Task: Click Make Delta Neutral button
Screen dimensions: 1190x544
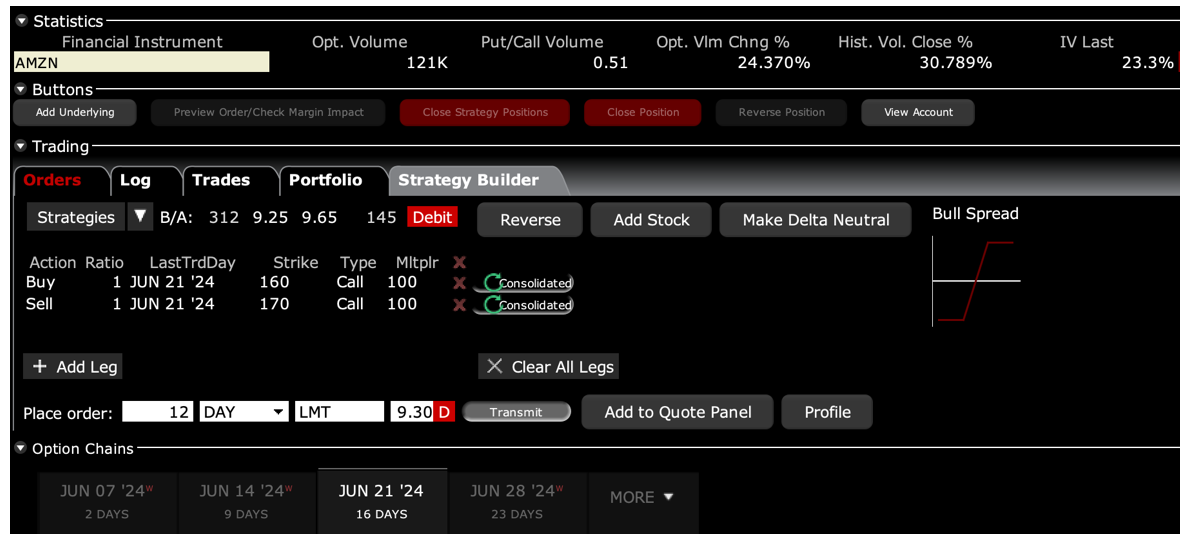Action: (815, 220)
